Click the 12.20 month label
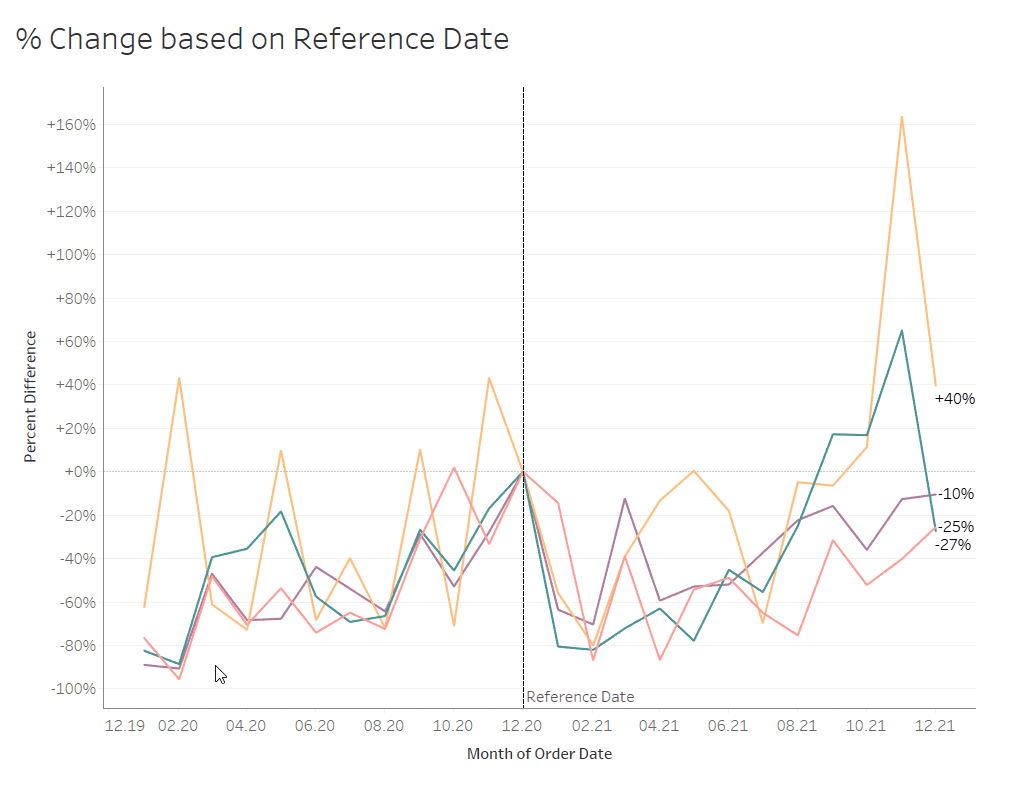 click(x=522, y=726)
